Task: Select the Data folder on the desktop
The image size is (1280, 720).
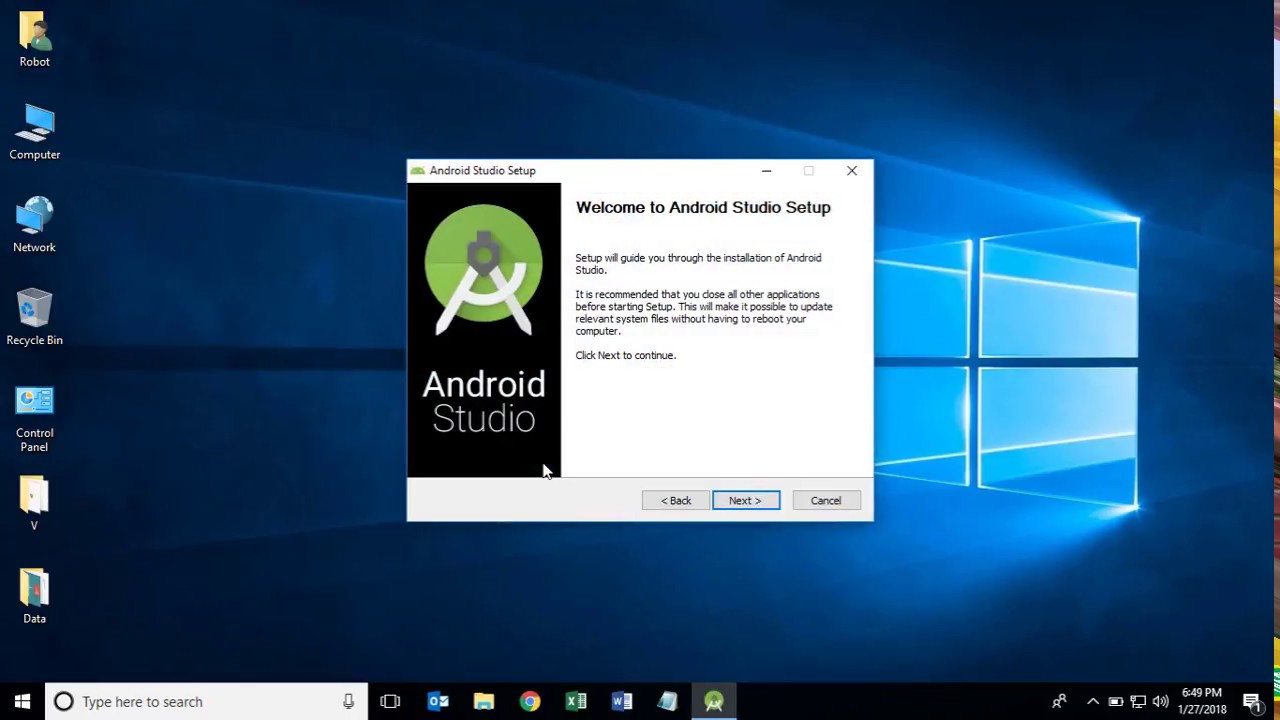Action: tap(35, 597)
